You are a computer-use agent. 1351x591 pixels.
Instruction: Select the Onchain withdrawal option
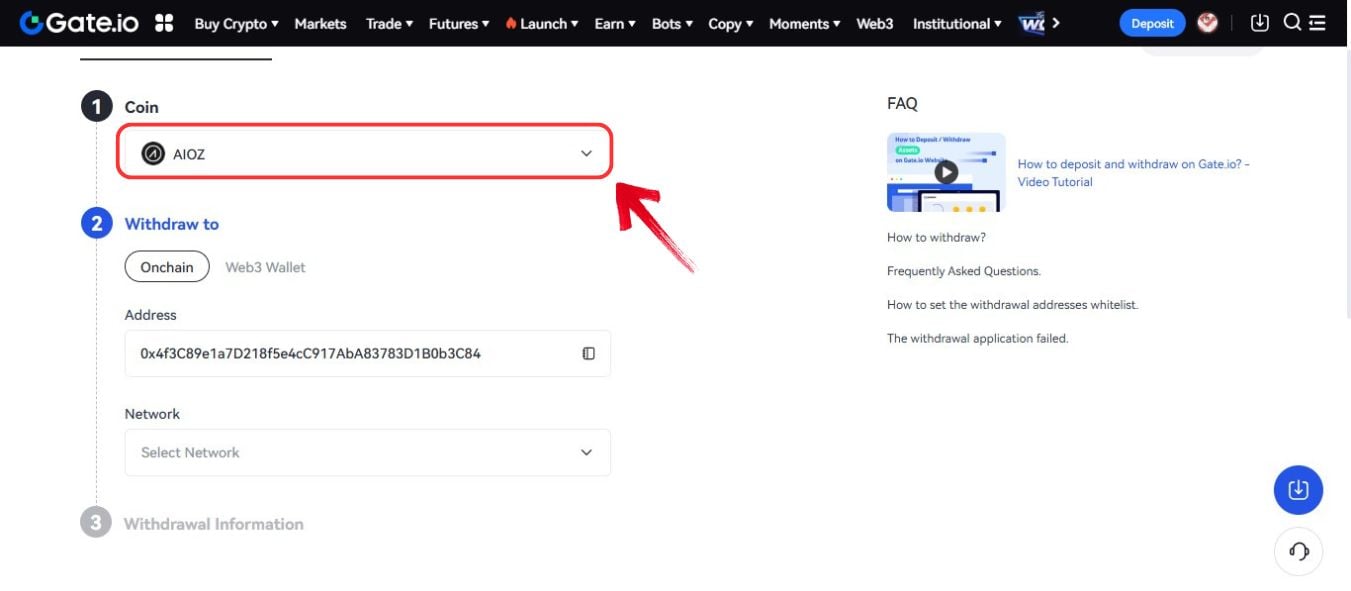167,267
